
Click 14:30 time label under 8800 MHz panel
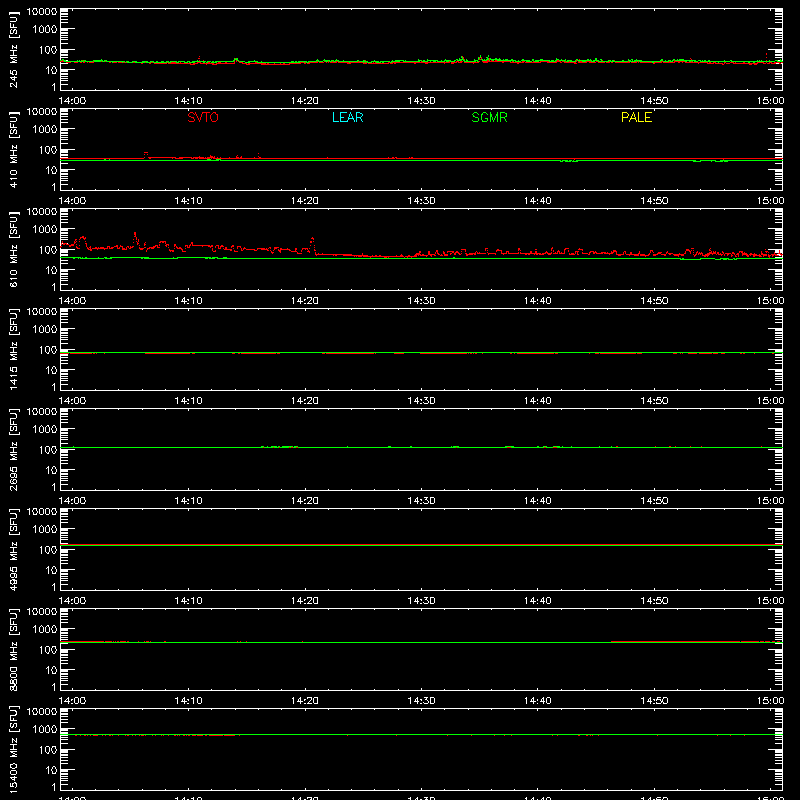pyautogui.click(x=421, y=701)
